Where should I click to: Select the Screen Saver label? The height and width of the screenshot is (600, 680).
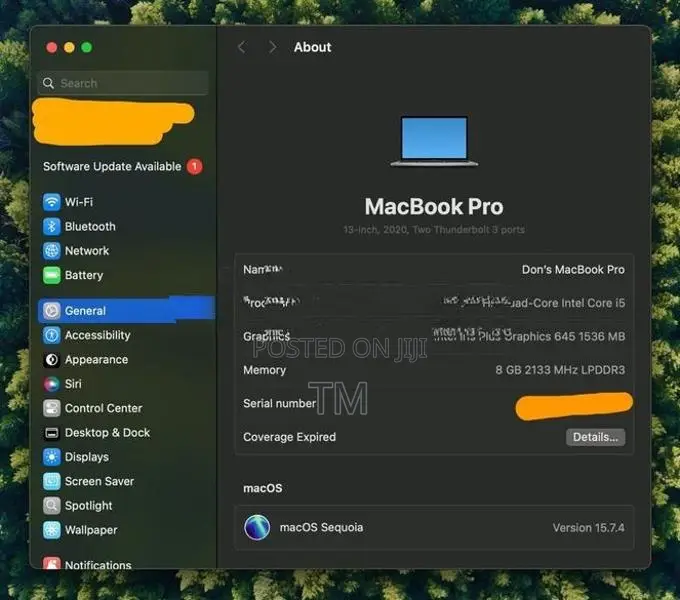99,481
